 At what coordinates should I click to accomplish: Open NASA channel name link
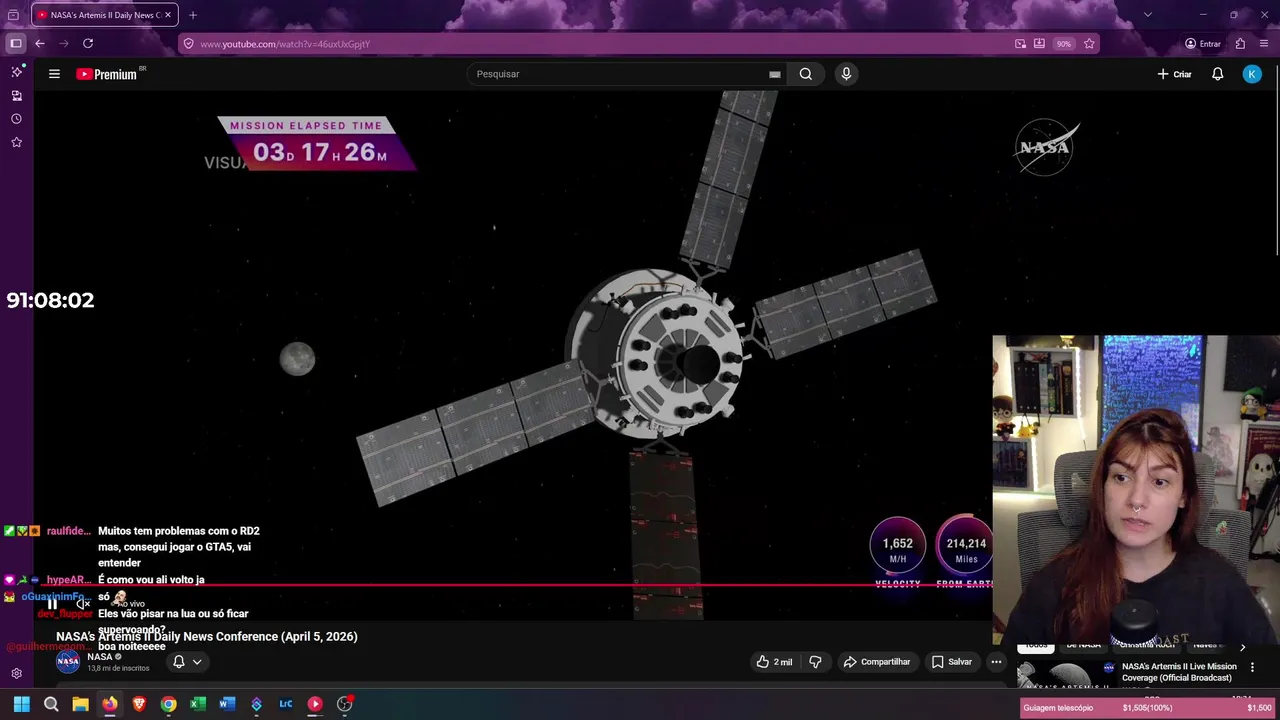tap(99, 657)
